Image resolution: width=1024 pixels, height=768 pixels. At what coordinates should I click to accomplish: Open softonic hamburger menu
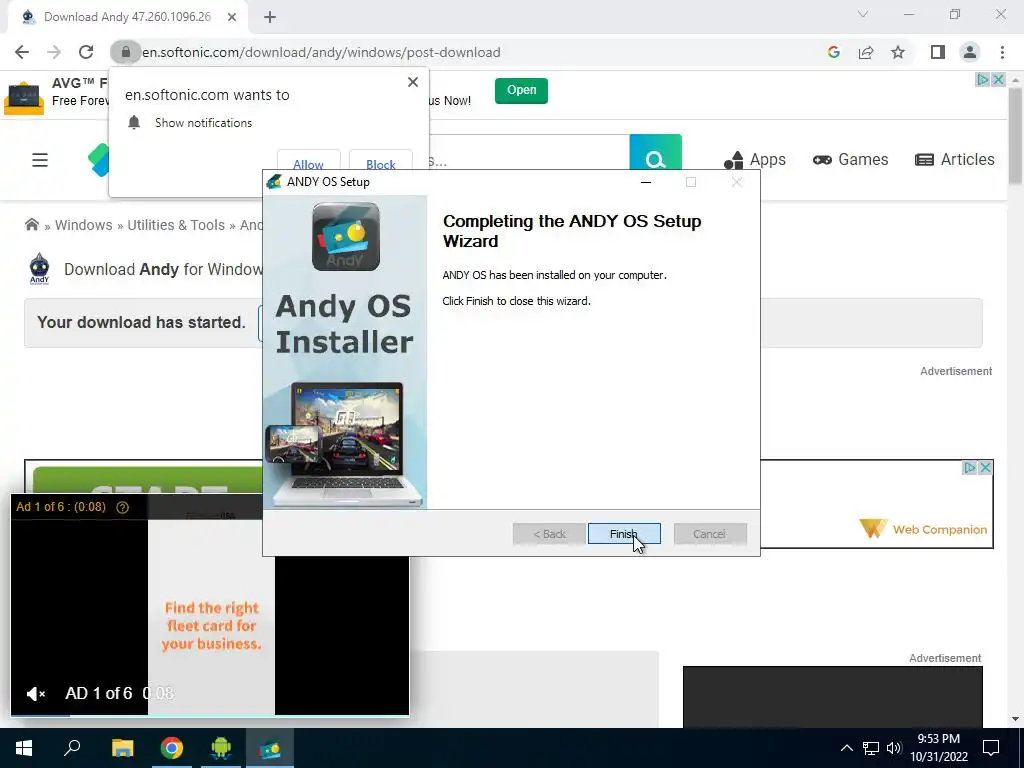[x=40, y=160]
